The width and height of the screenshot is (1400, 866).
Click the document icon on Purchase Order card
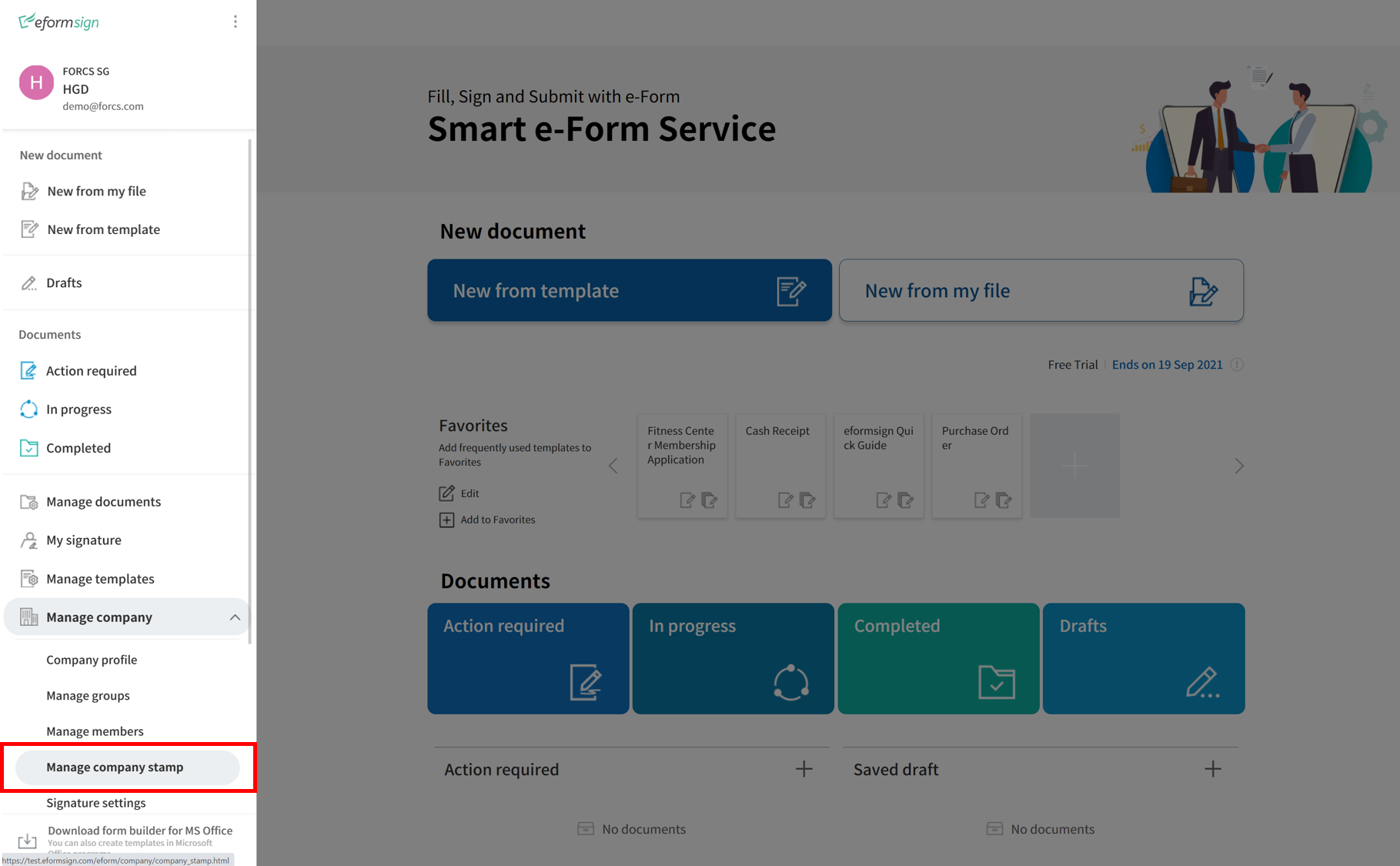coord(1003,500)
